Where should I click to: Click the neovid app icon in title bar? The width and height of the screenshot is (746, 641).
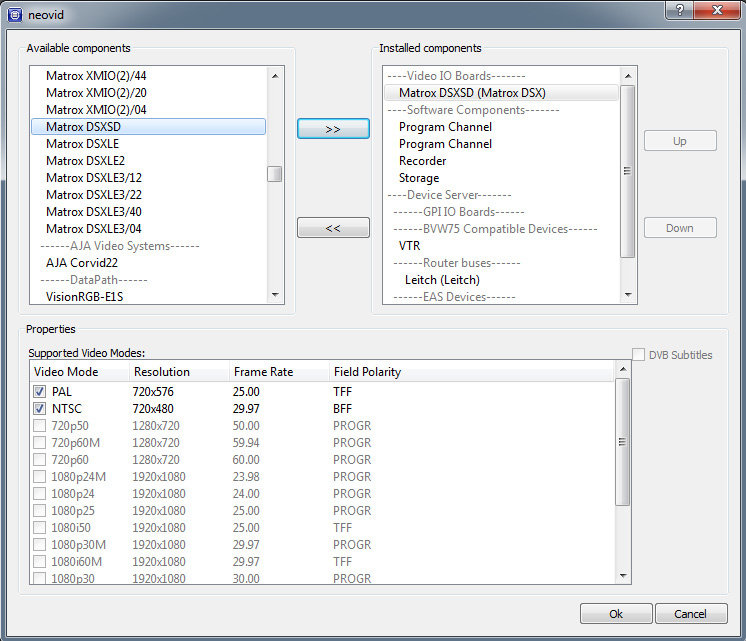click(15, 15)
